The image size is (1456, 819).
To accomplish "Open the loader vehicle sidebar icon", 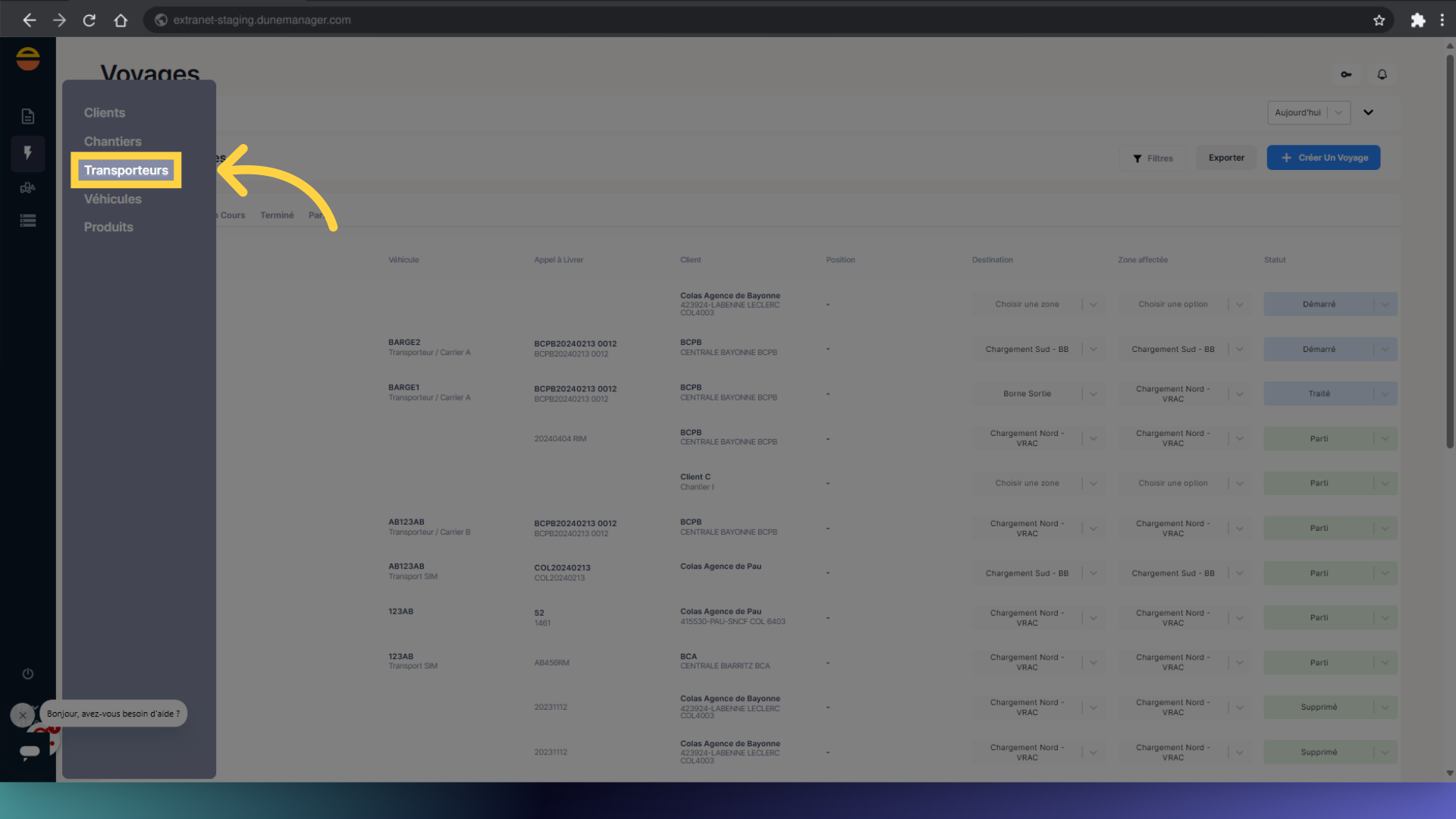I will click(x=28, y=187).
